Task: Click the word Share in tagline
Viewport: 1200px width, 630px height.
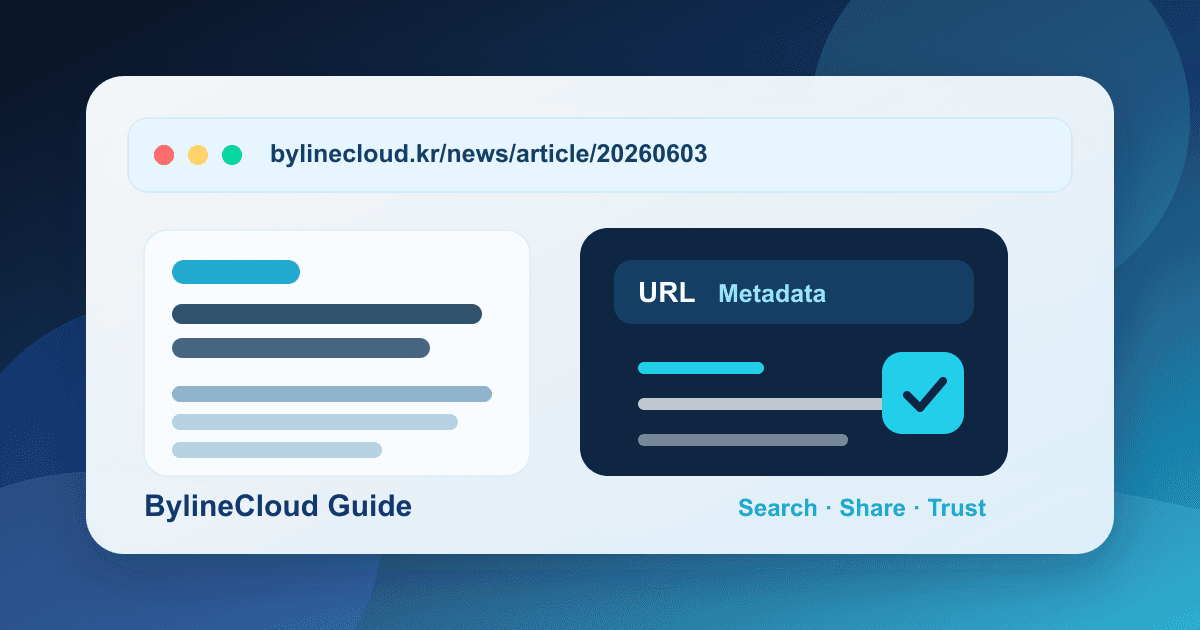Action: click(x=872, y=508)
